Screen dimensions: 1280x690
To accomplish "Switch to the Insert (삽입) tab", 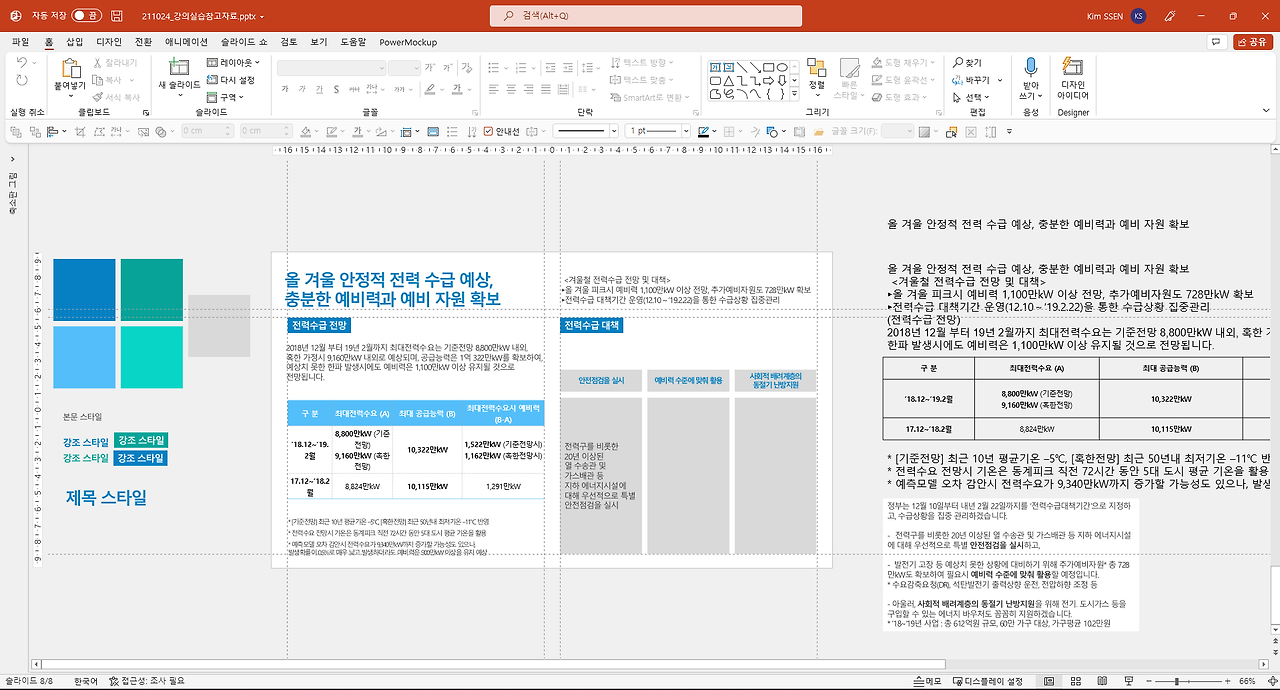I will pyautogui.click(x=74, y=42).
